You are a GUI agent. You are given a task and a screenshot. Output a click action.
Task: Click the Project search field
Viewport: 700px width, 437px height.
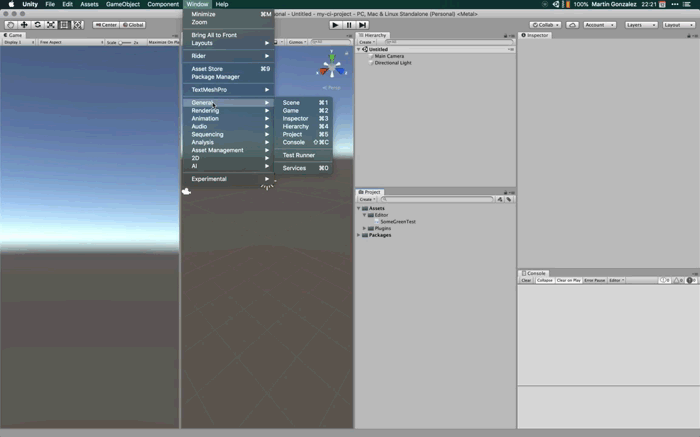[x=438, y=200]
